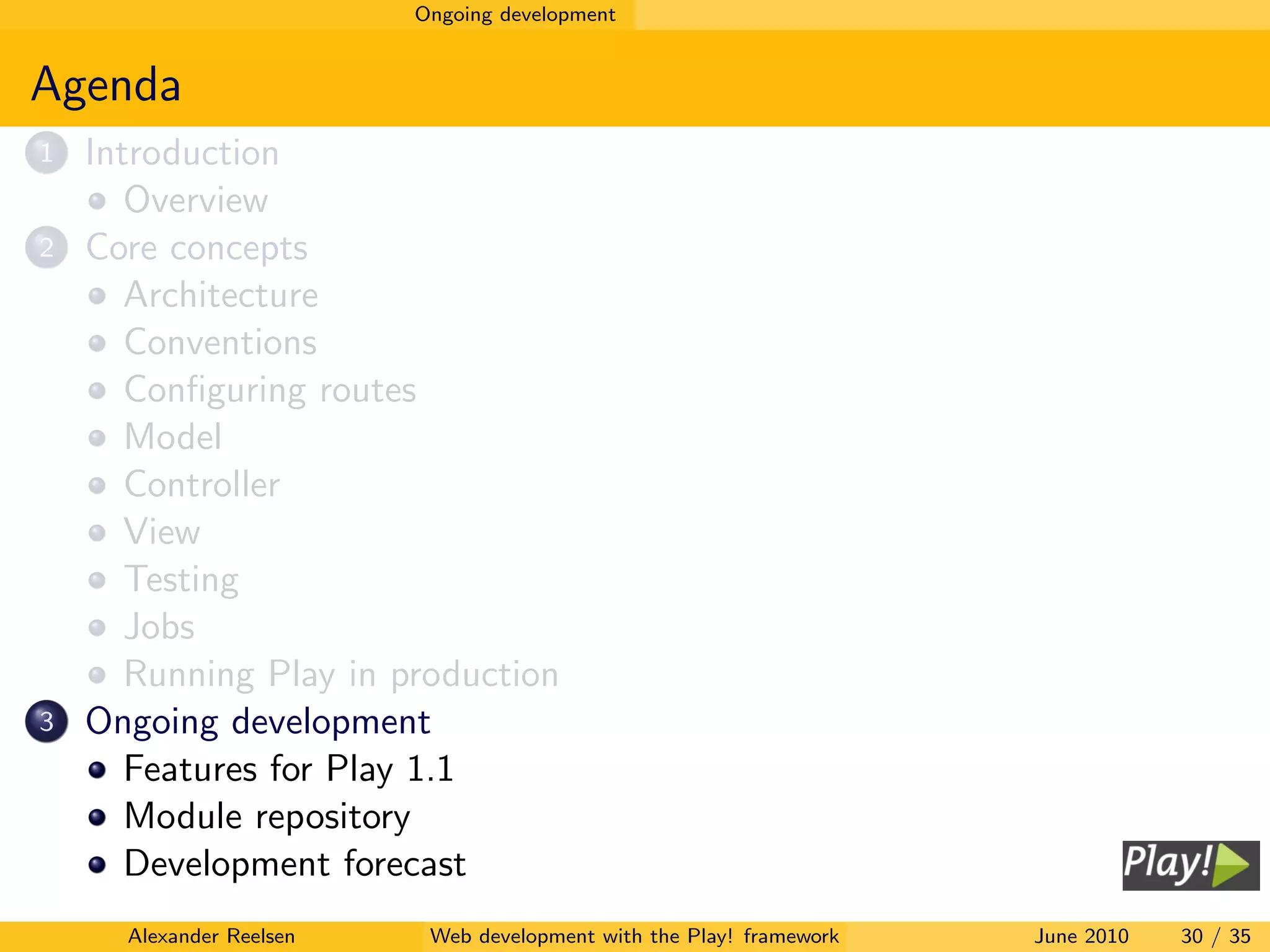This screenshot has height=952, width=1270.
Task: Click the numbered circle 2 icon
Action: tap(47, 247)
